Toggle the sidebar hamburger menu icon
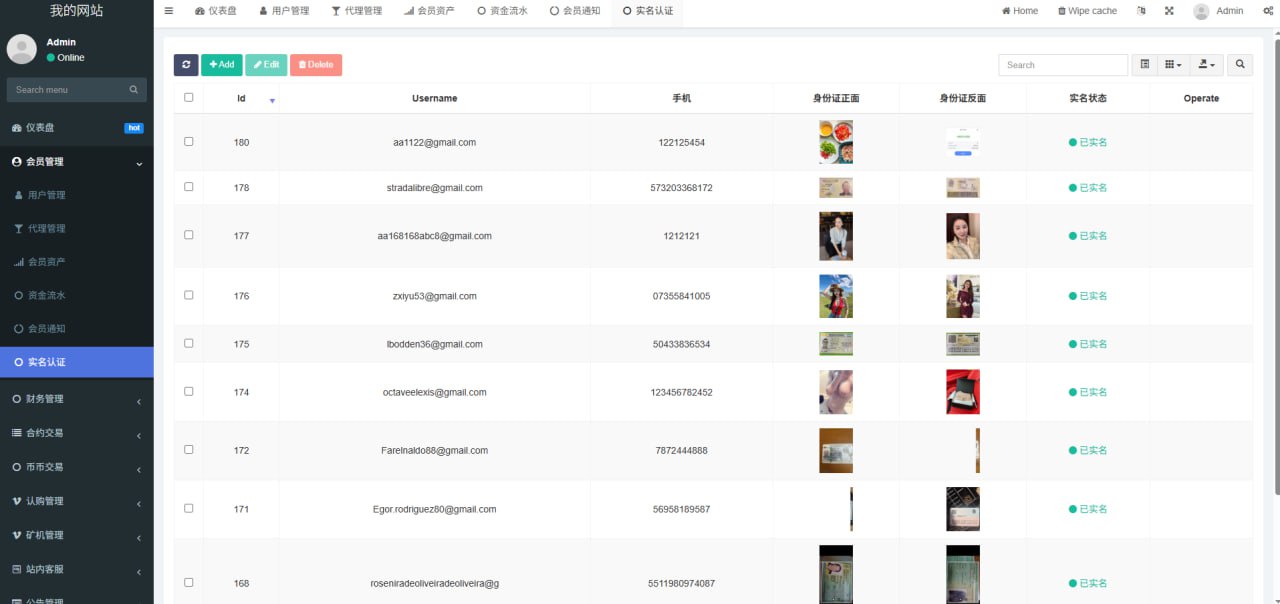 [169, 11]
